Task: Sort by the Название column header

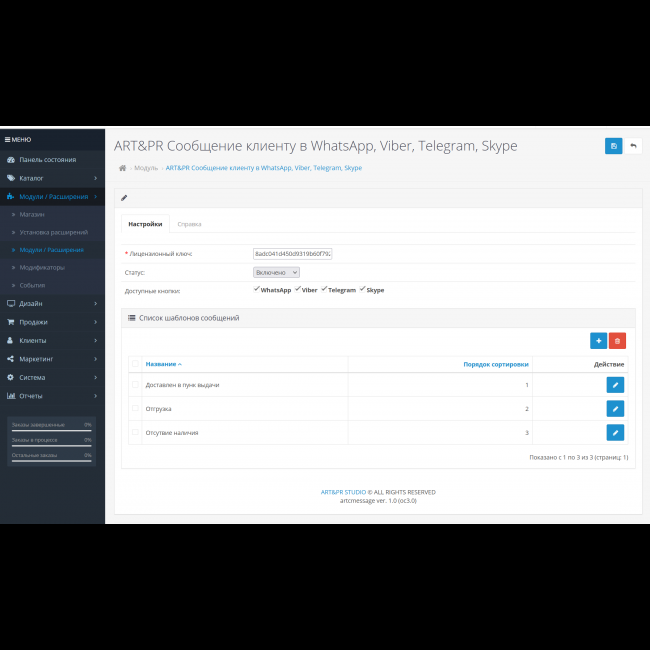Action: pos(160,364)
